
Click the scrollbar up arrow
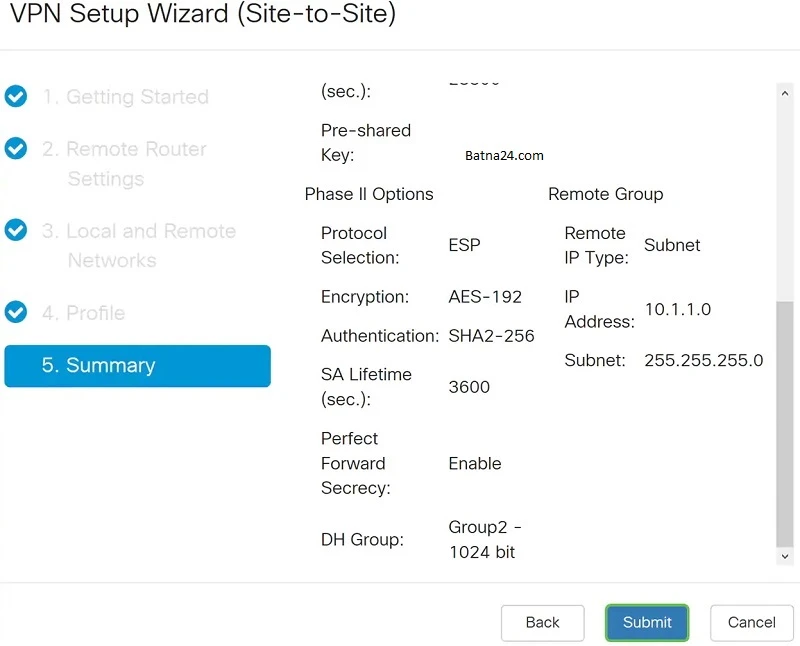(785, 92)
